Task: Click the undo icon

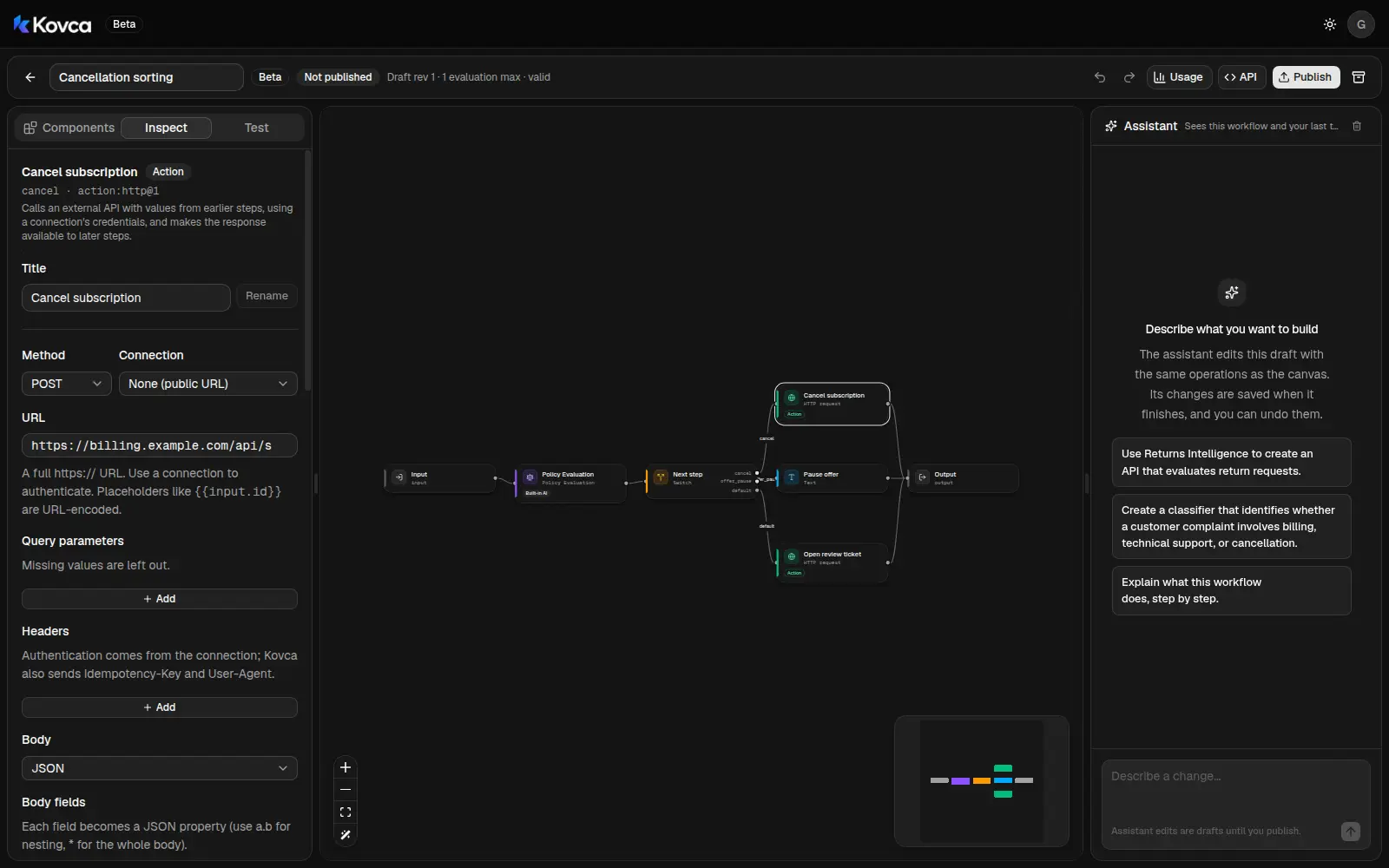Action: [x=1100, y=77]
